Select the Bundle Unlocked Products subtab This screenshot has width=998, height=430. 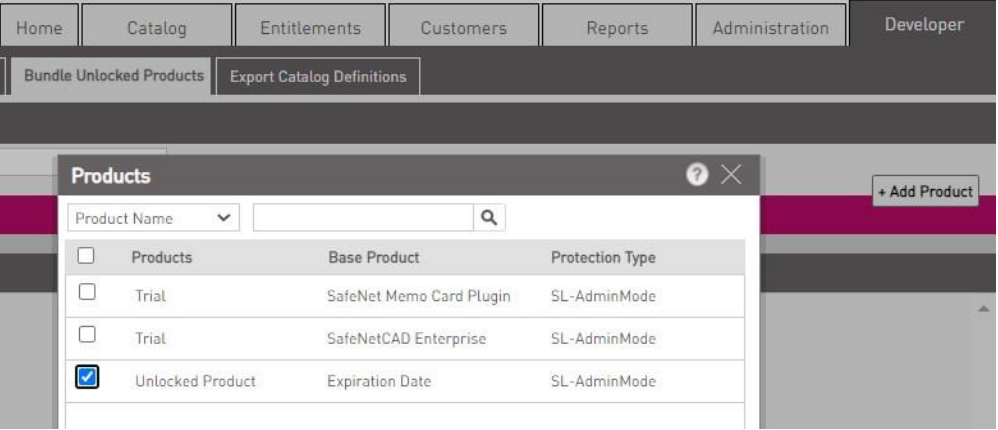point(114,76)
